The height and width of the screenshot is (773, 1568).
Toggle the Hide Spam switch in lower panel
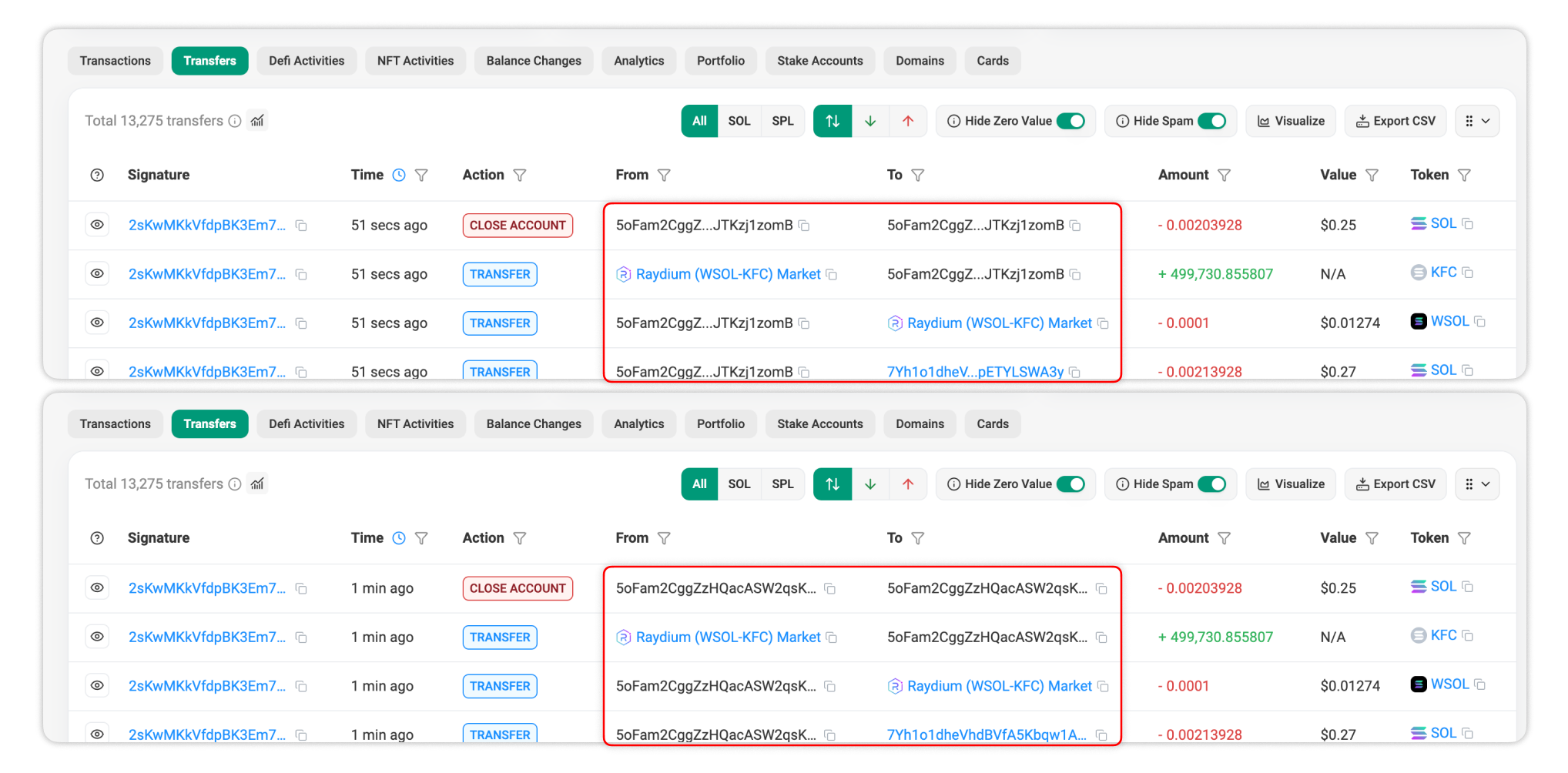[1211, 484]
